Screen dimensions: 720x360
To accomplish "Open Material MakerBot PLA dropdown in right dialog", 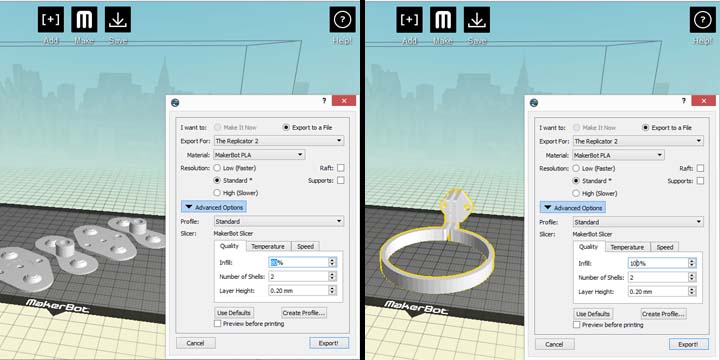I will (x=619, y=155).
